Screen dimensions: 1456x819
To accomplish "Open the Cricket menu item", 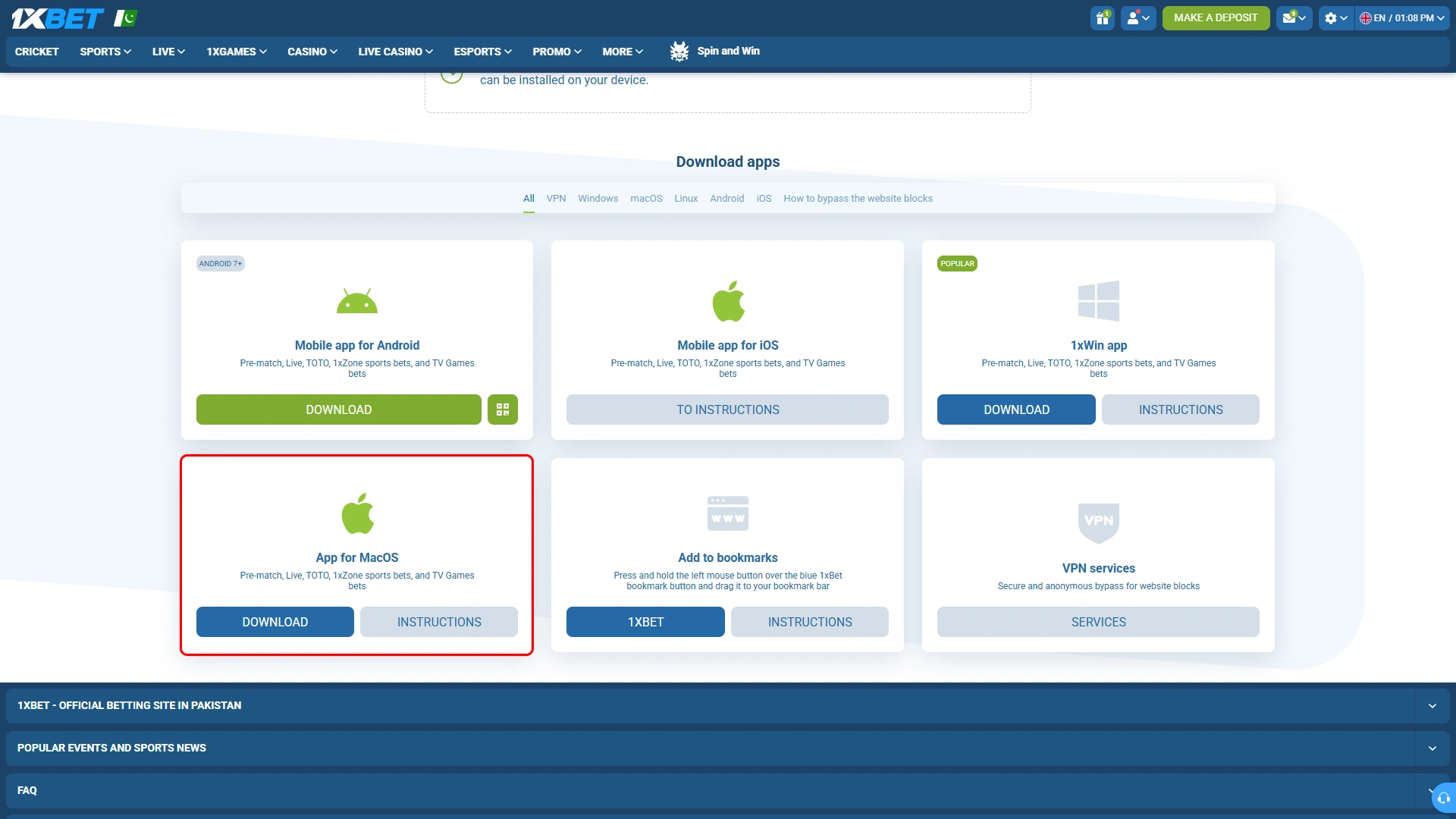I will tap(37, 52).
